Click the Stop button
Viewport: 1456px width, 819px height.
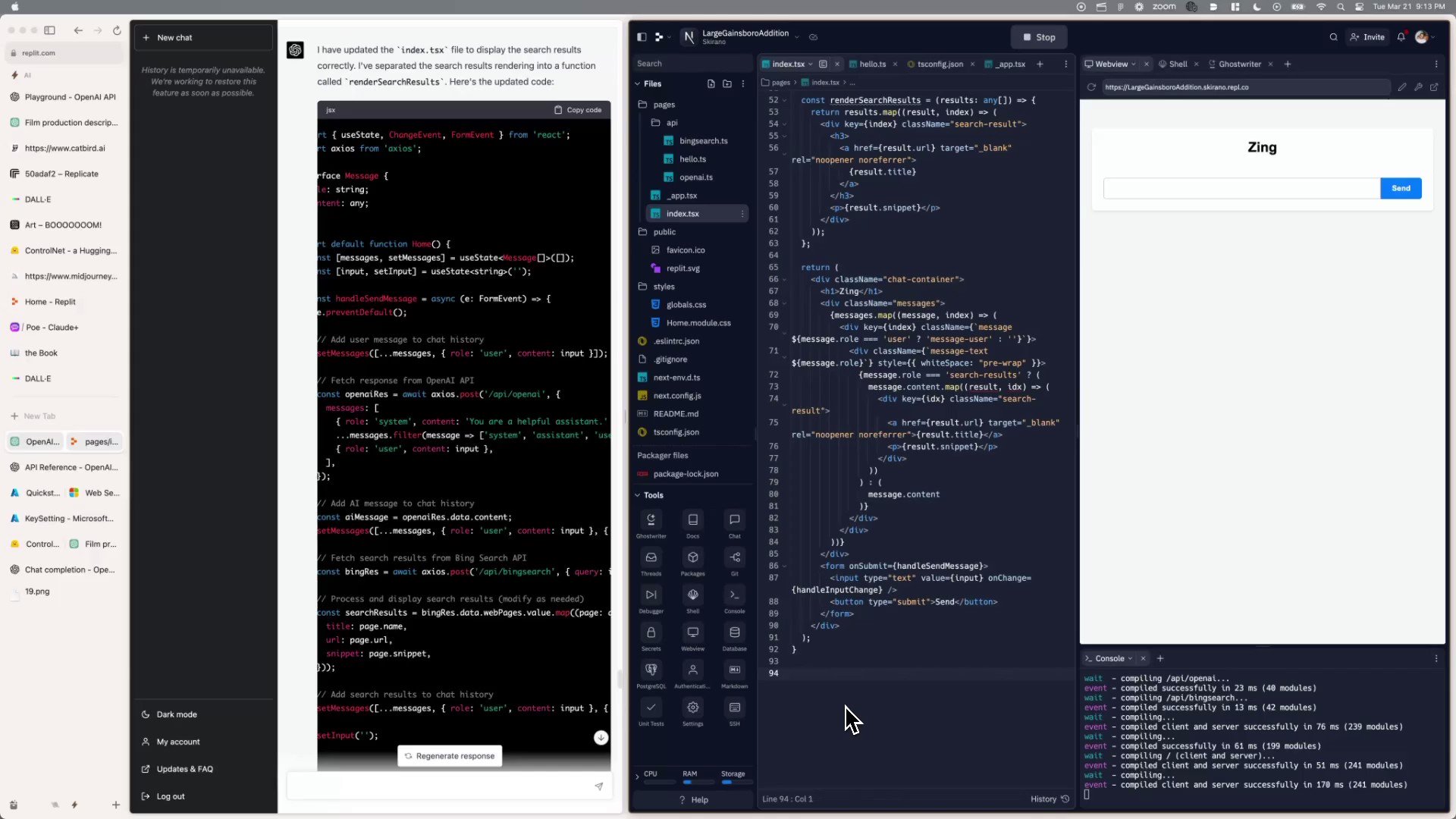[x=1038, y=37]
